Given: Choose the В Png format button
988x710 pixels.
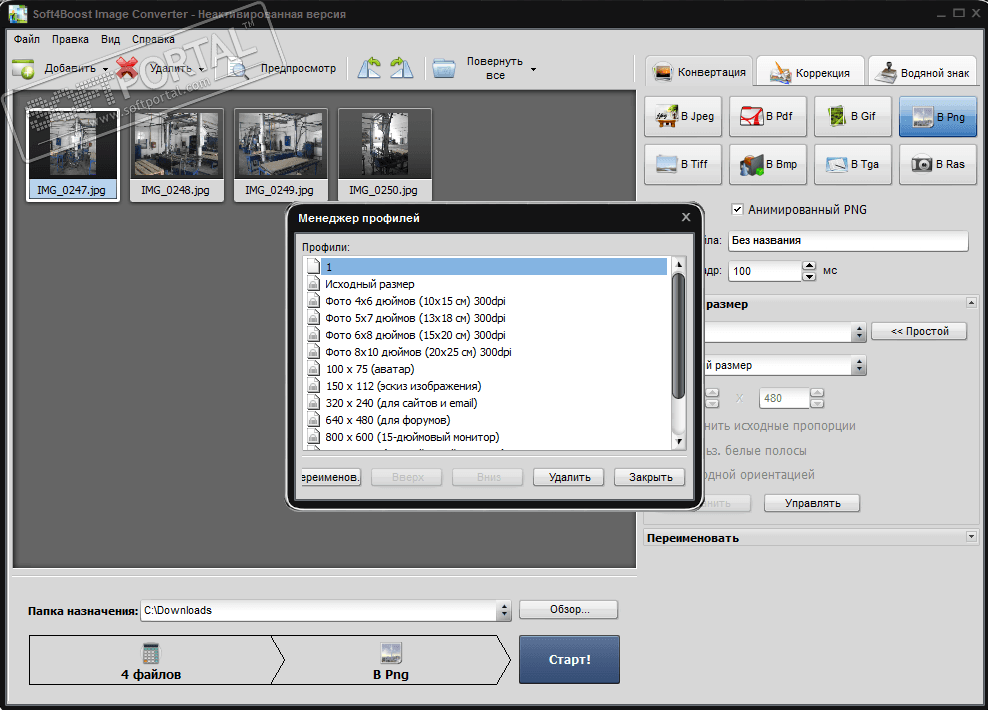Looking at the screenshot, I should click(938, 117).
